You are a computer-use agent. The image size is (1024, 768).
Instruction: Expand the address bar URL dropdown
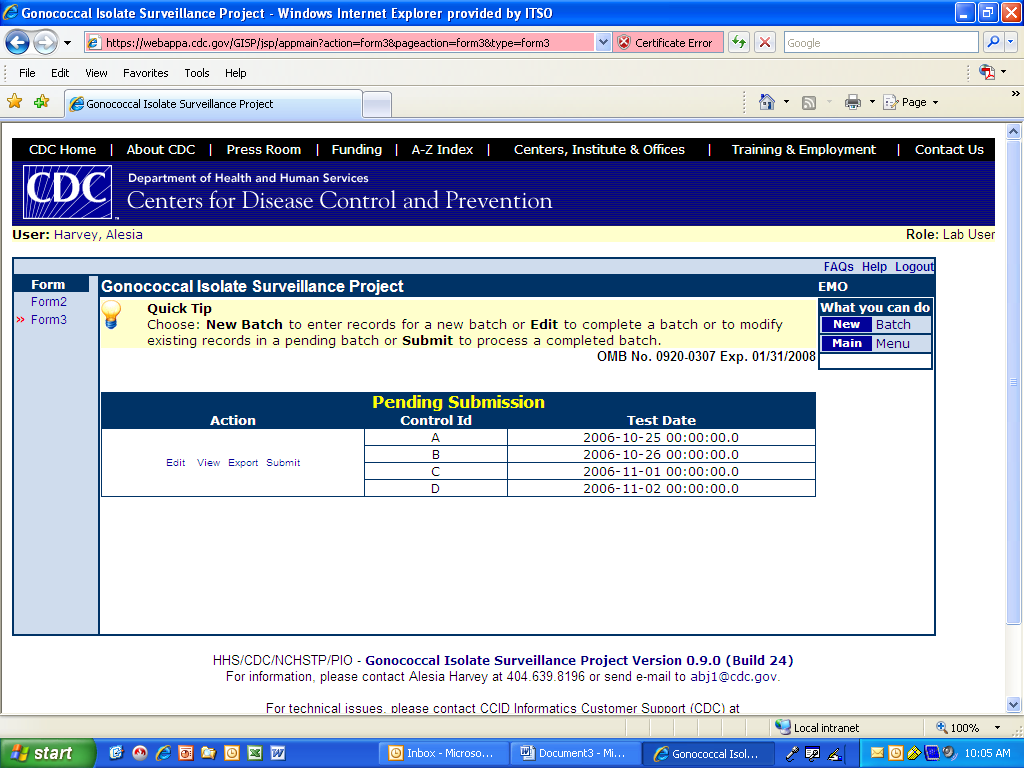(x=603, y=43)
